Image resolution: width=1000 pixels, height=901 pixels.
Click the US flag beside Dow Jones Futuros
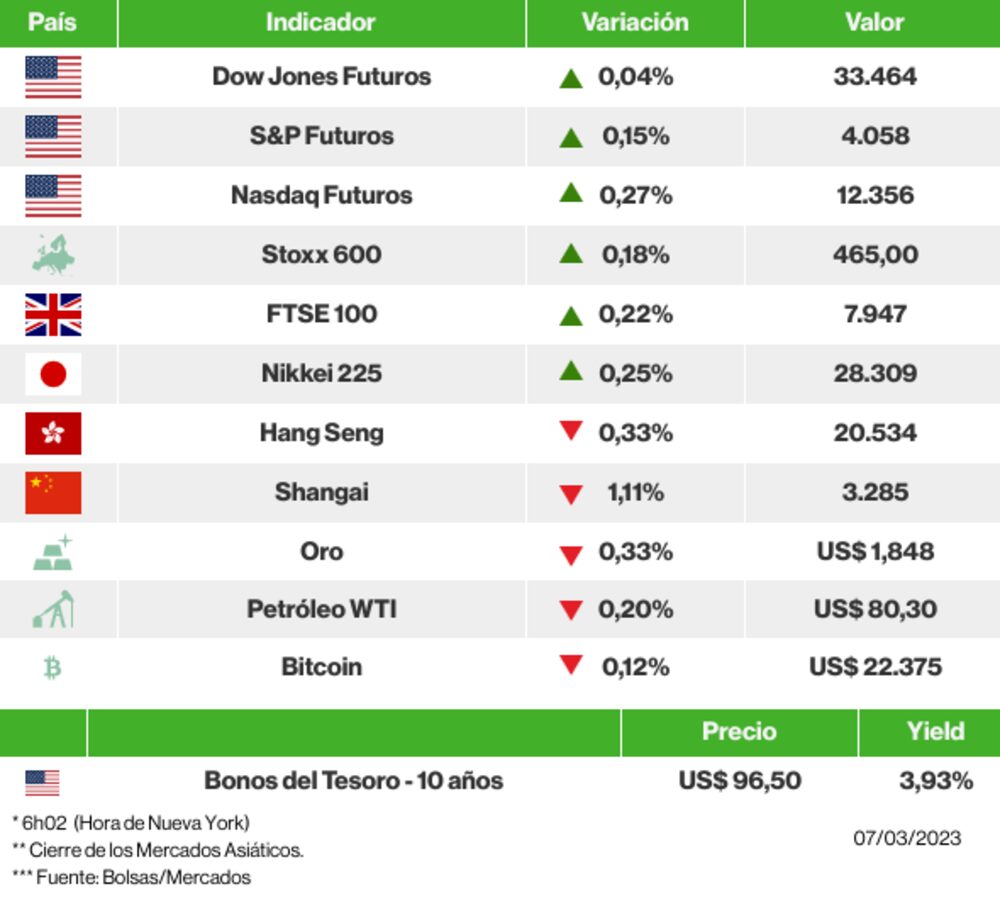coord(53,77)
